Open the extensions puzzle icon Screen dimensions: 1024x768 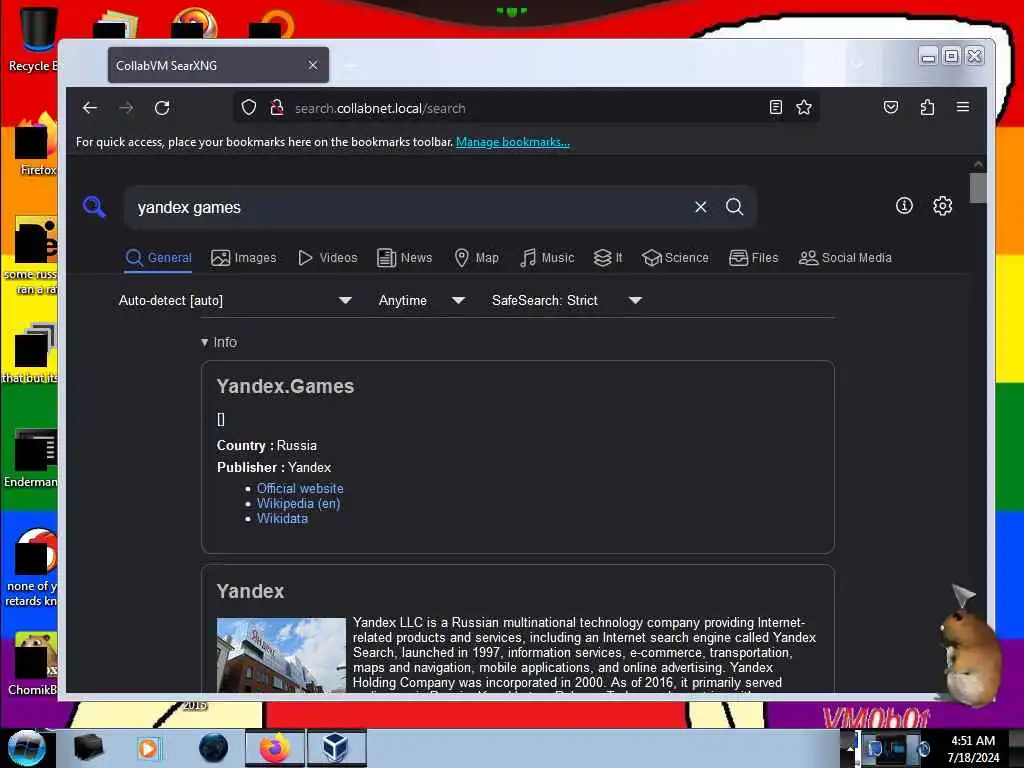tap(927, 107)
